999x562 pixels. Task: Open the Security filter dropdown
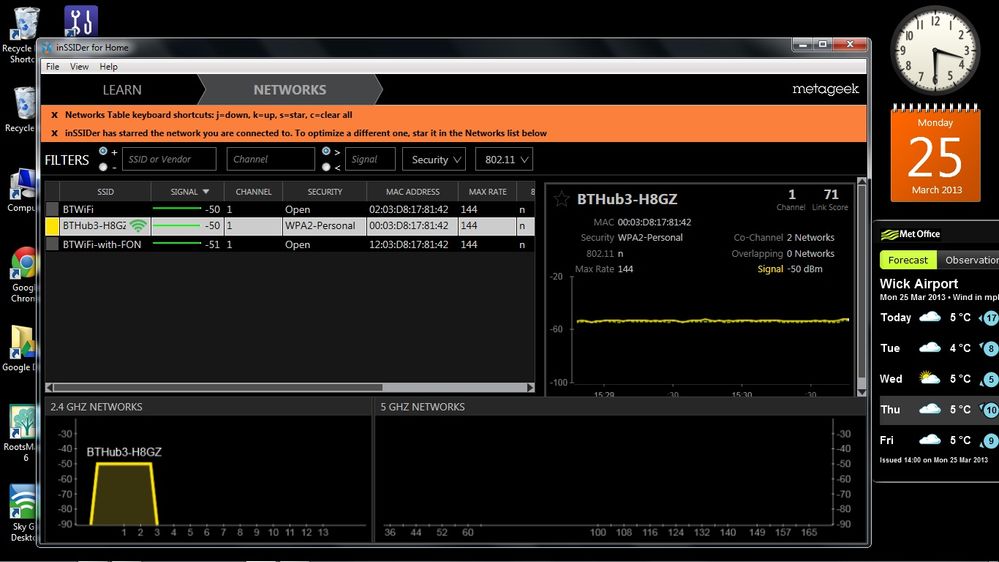coord(434,159)
